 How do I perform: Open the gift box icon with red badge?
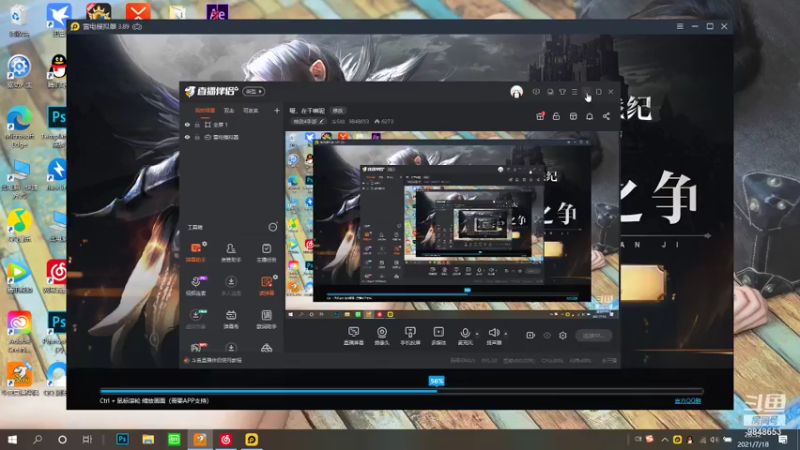[x=540, y=116]
